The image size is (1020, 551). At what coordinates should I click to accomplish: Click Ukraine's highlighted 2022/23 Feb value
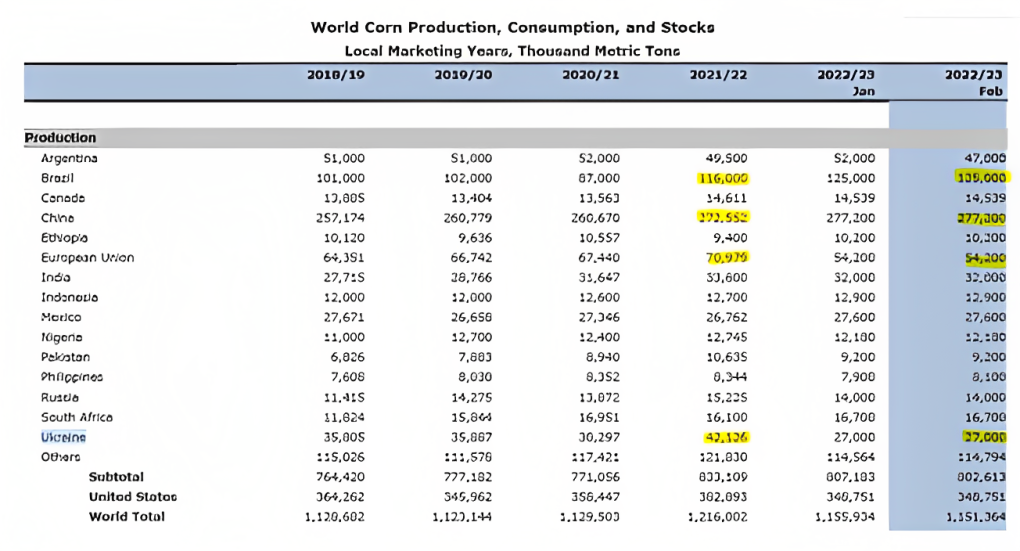coord(986,438)
